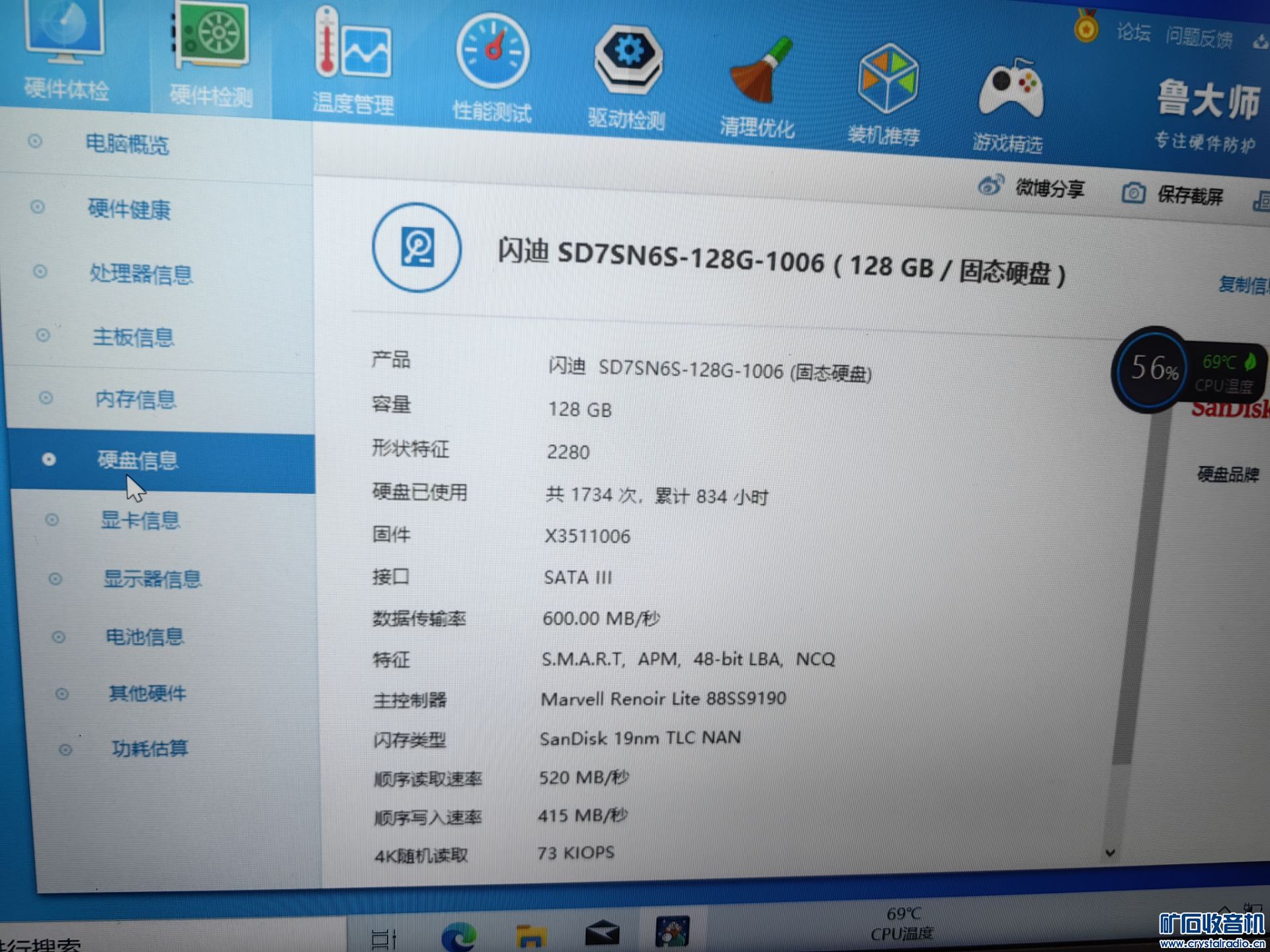The width and height of the screenshot is (1270, 952).
Task: Click the camera icon for 保存截屏
Action: click(1133, 192)
